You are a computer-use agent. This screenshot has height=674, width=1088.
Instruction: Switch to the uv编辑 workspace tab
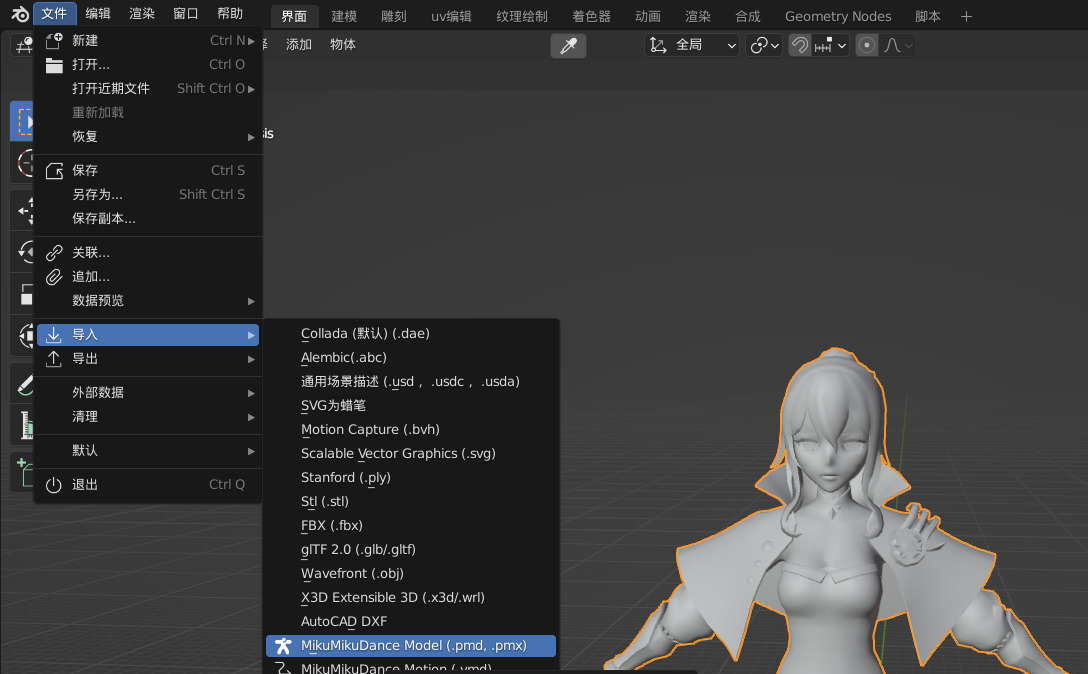pos(451,16)
